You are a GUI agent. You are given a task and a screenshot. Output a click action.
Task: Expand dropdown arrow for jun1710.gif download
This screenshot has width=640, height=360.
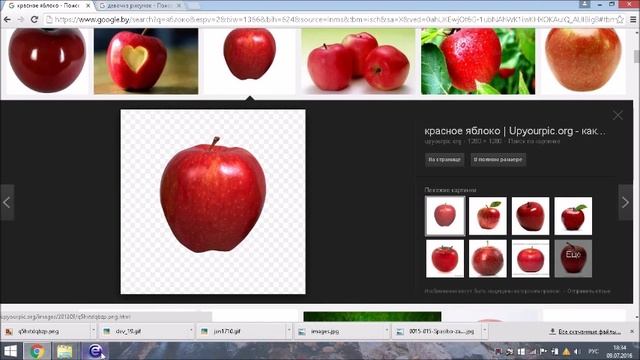tap(289, 331)
